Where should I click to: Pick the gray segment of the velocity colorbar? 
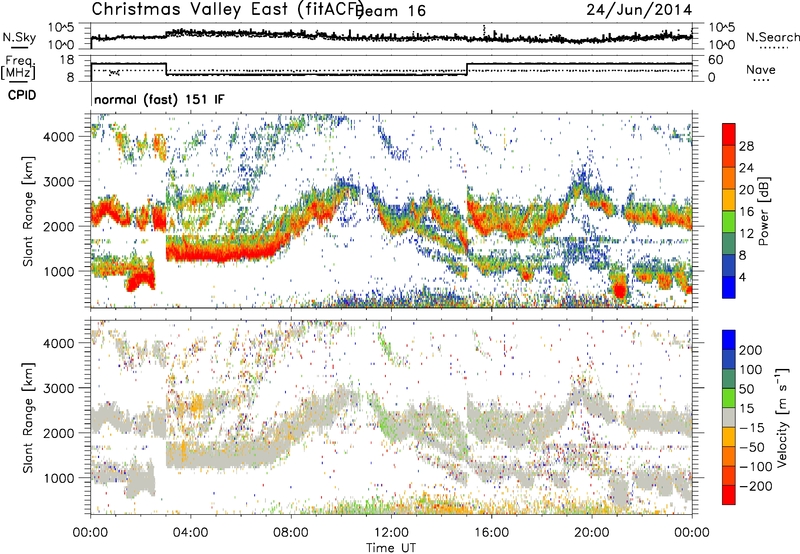coord(729,418)
